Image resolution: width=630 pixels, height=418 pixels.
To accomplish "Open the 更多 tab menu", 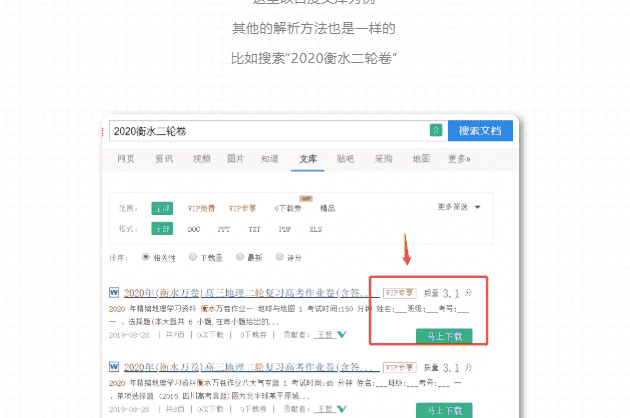I will click(x=459, y=159).
